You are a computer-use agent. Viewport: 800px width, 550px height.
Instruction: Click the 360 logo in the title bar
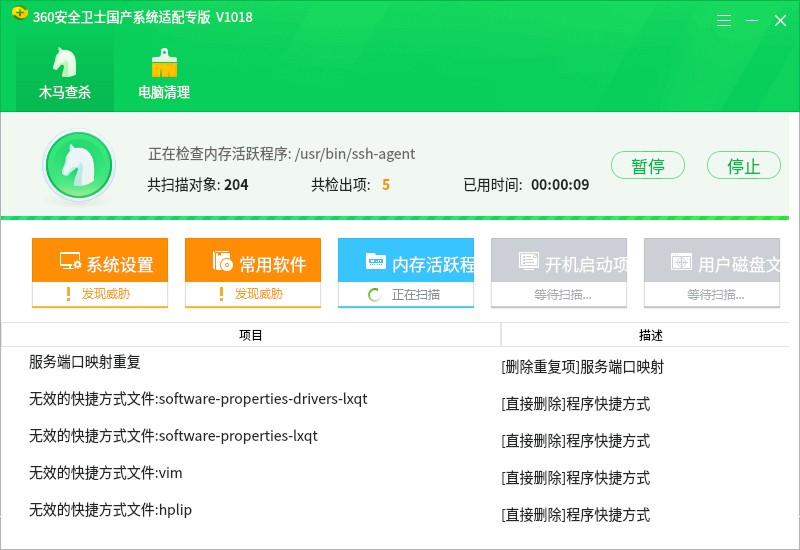[x=19, y=13]
